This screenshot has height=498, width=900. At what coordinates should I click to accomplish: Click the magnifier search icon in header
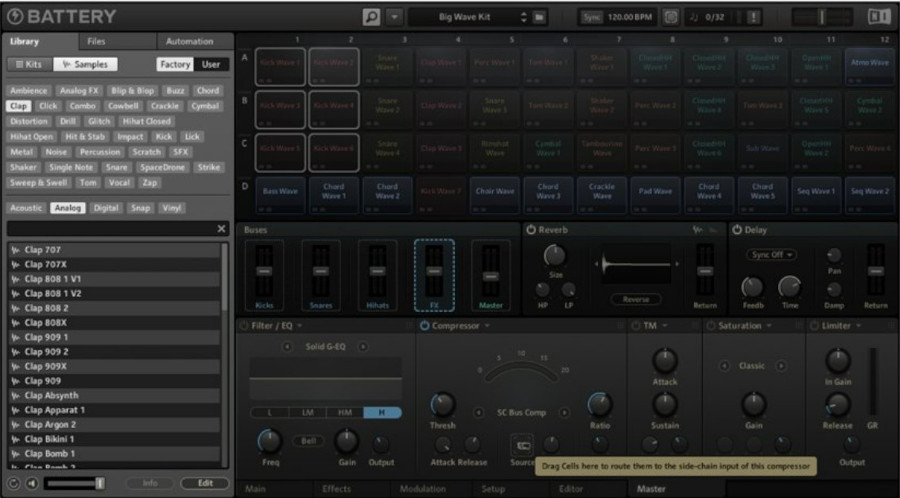[x=372, y=17]
